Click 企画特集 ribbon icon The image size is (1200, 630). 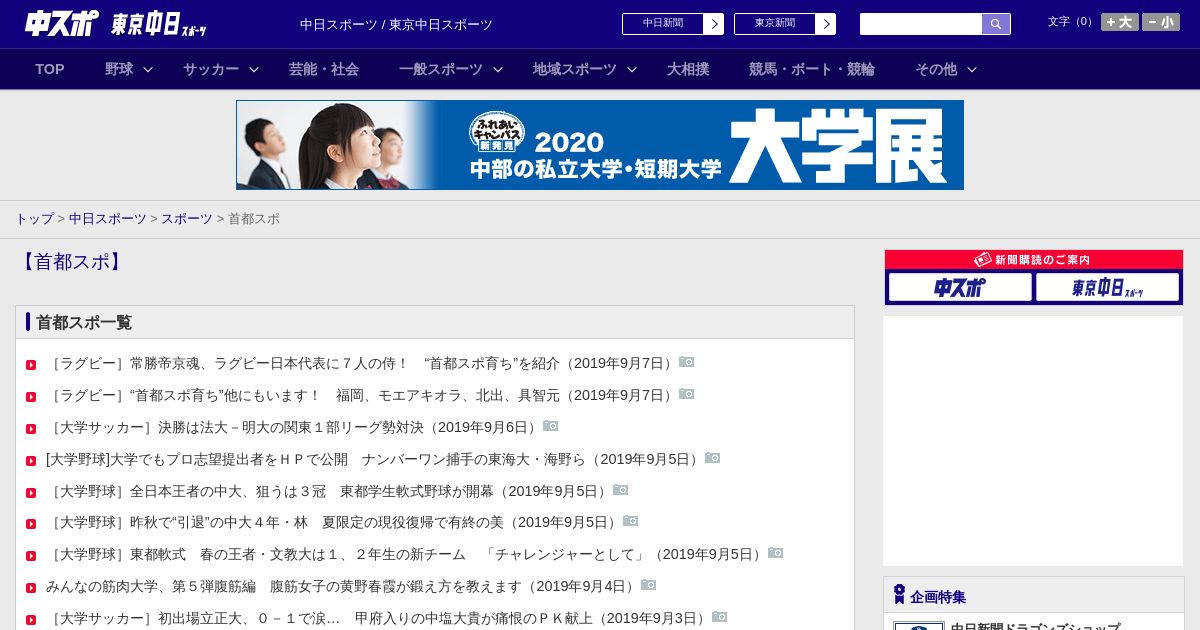(x=899, y=595)
